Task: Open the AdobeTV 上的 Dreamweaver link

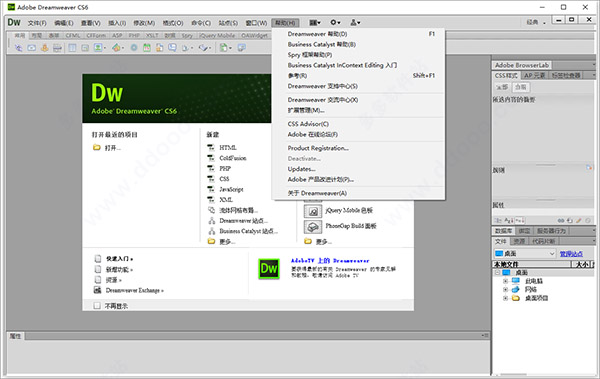Action: click(x=330, y=261)
